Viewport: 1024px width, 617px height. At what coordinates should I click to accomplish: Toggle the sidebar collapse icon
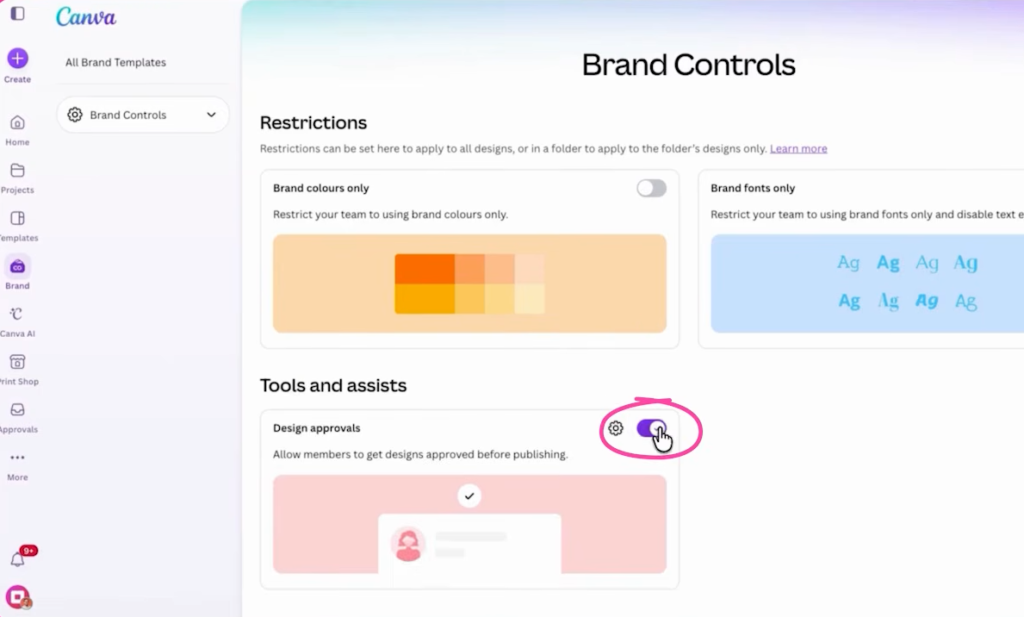(18, 13)
